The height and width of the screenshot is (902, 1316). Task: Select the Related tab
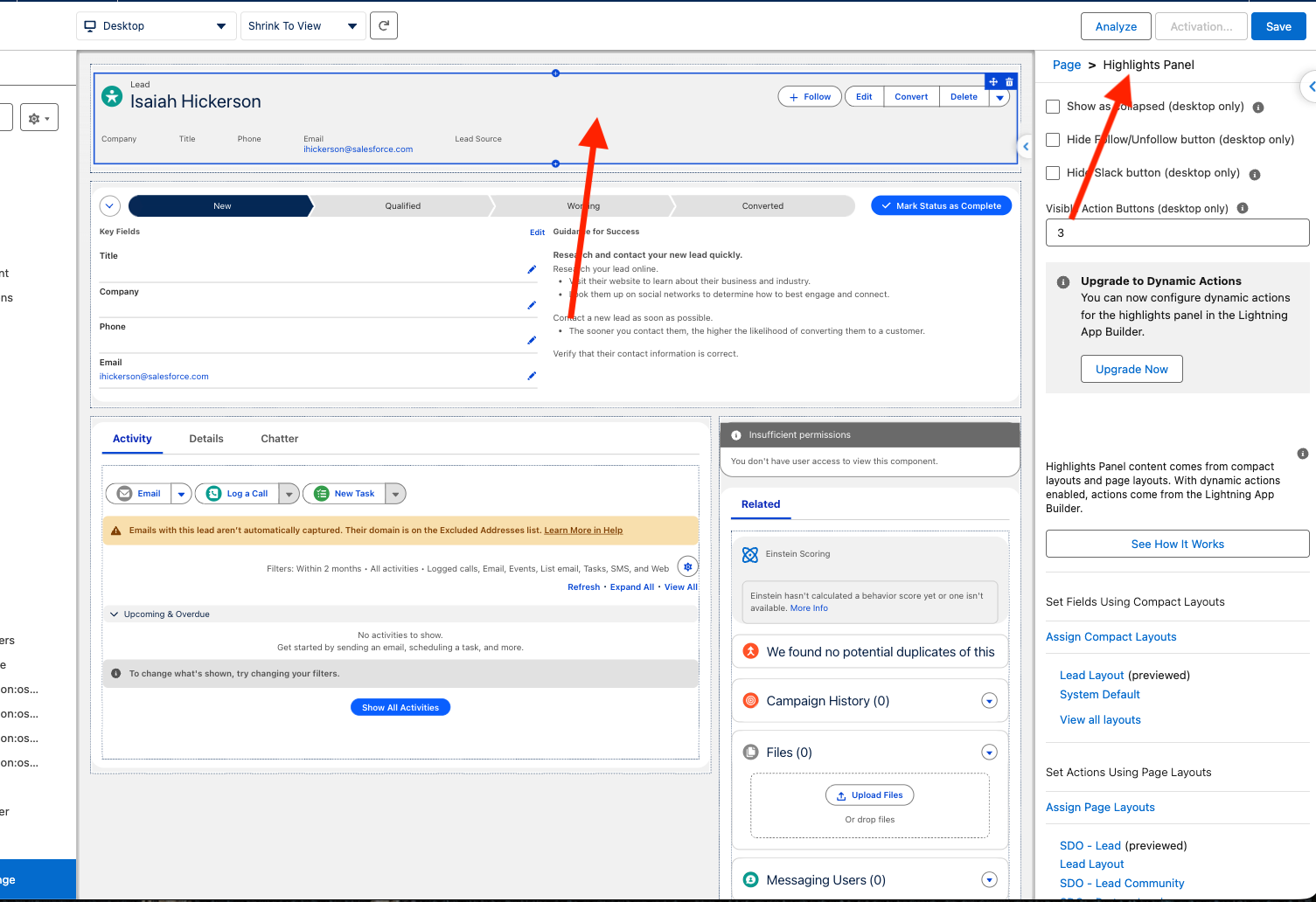pyautogui.click(x=761, y=504)
